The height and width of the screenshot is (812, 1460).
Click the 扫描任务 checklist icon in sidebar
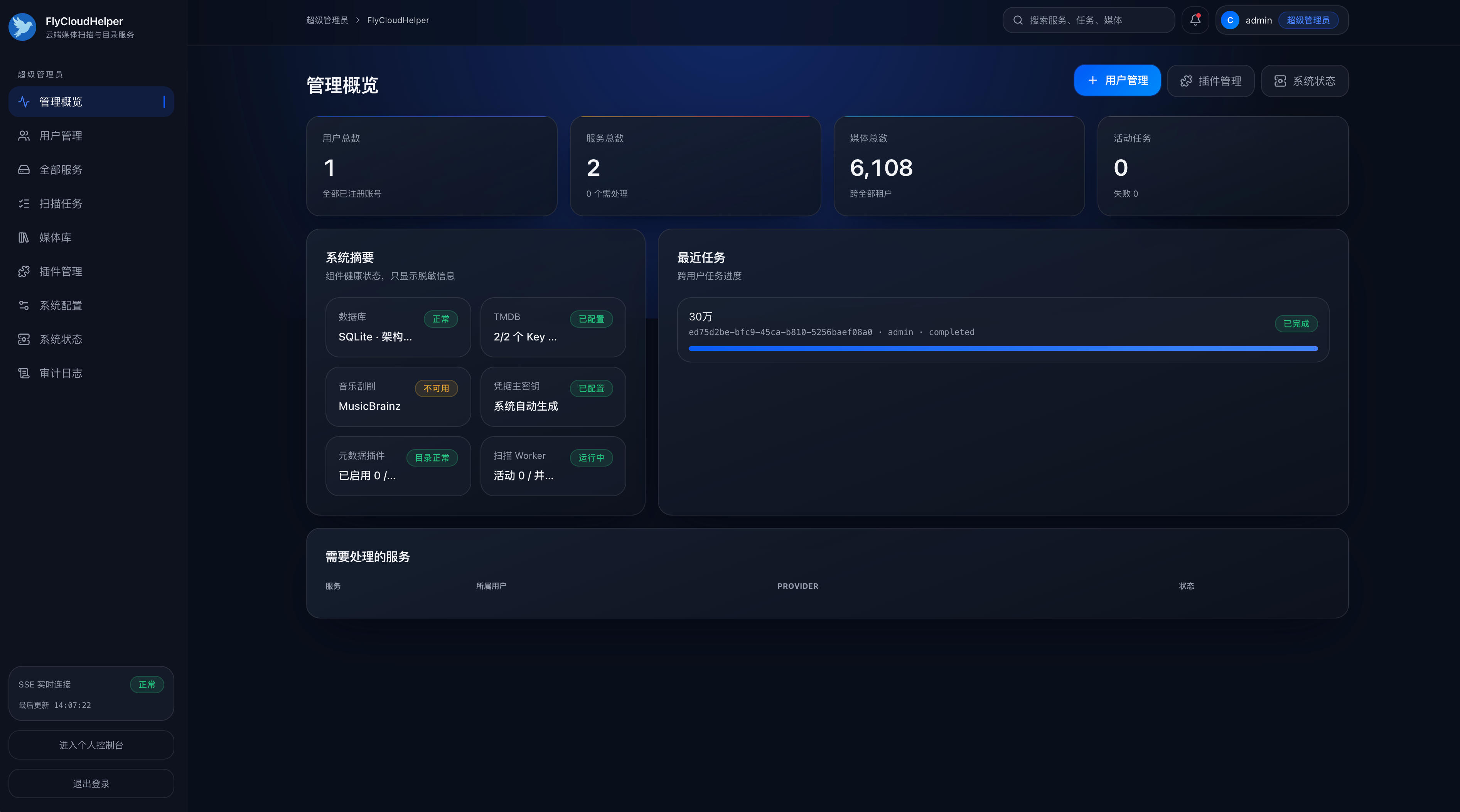point(24,204)
